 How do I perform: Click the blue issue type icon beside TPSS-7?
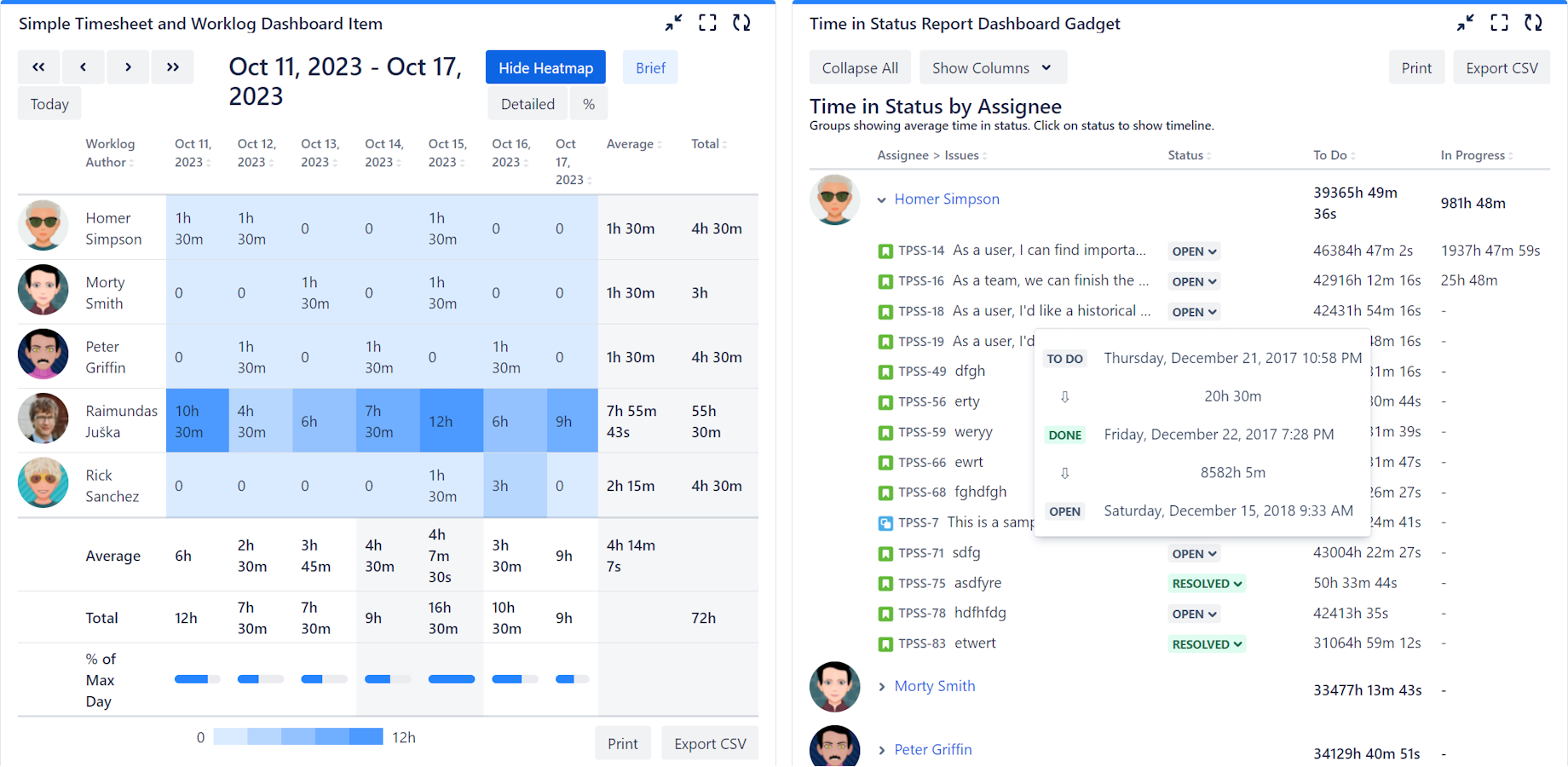point(884,522)
